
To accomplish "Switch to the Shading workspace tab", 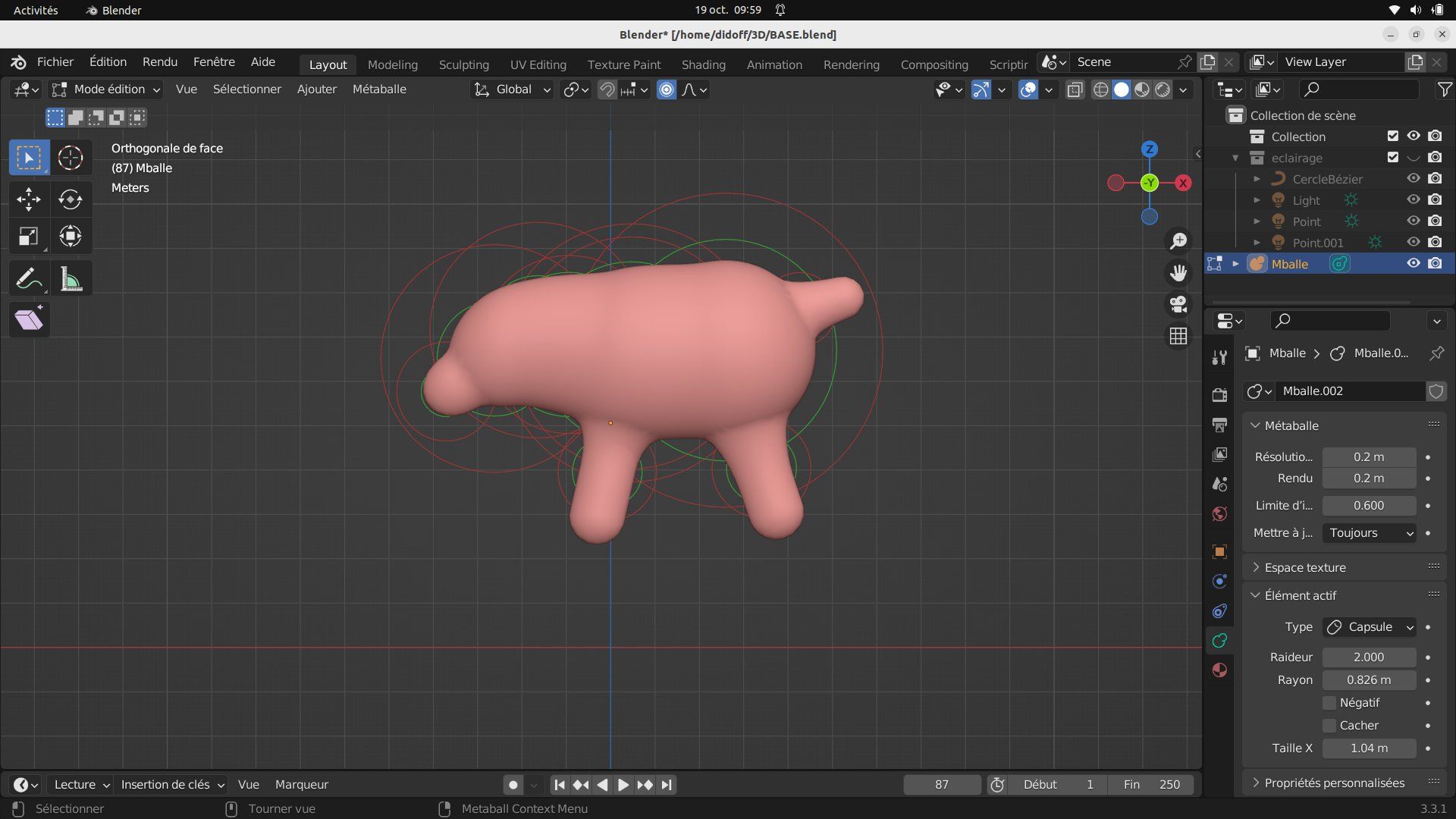I will pyautogui.click(x=703, y=64).
